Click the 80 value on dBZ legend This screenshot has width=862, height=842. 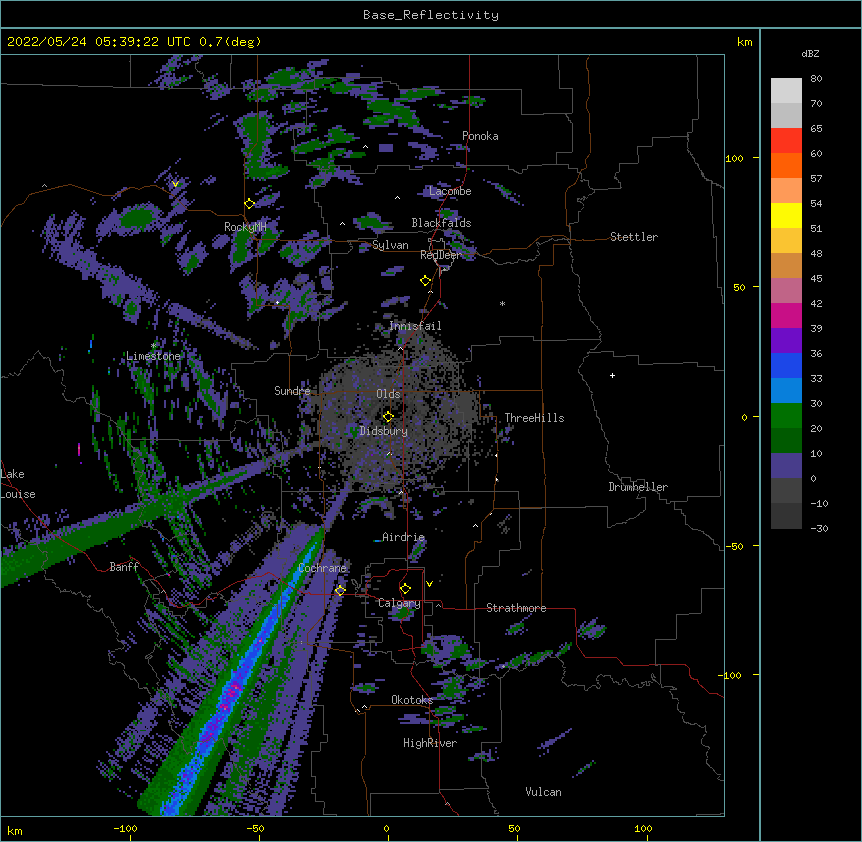click(x=816, y=79)
